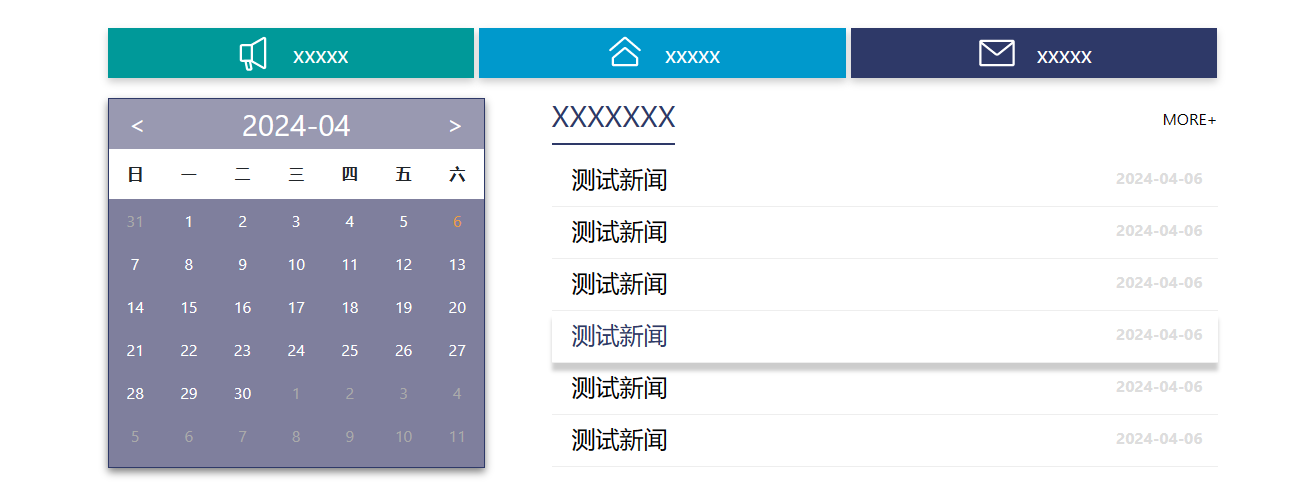
Task: Pick date 27 on the calendar
Action: (457, 351)
